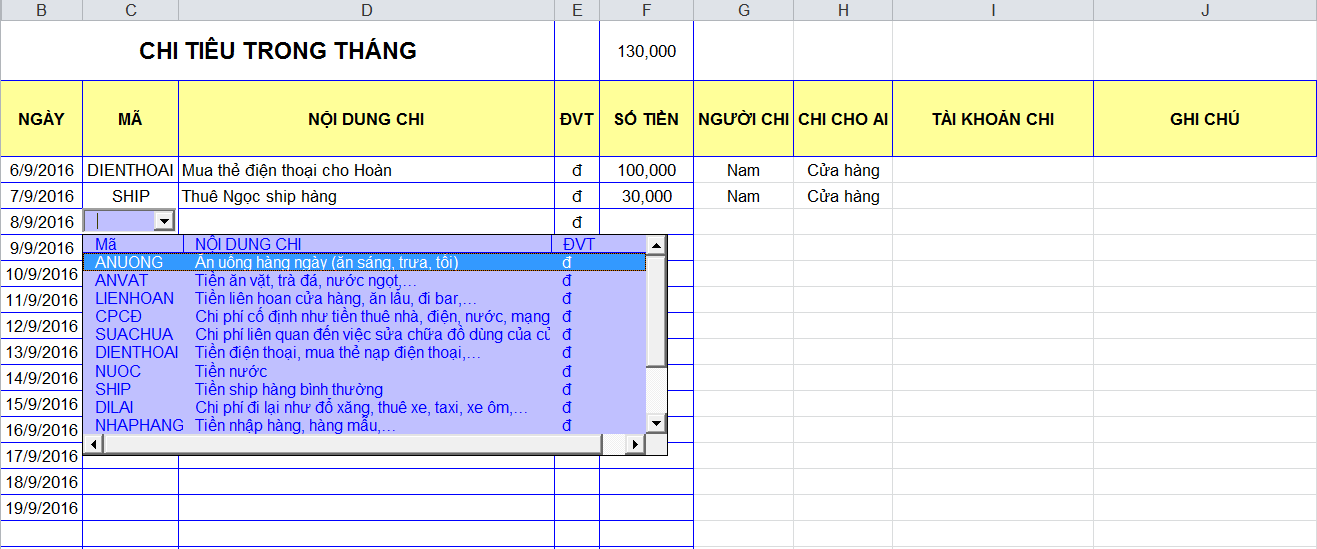The height and width of the screenshot is (549, 1317).
Task: Click the list's scroll left arrow
Action: (94, 444)
